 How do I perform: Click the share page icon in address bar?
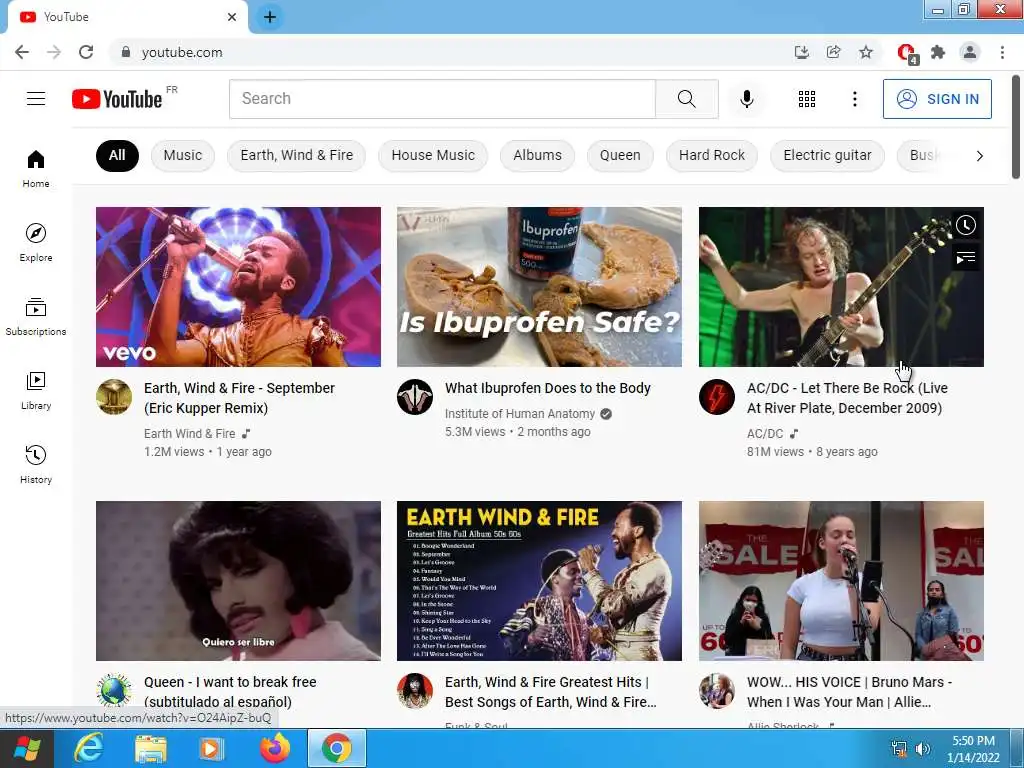point(834,52)
